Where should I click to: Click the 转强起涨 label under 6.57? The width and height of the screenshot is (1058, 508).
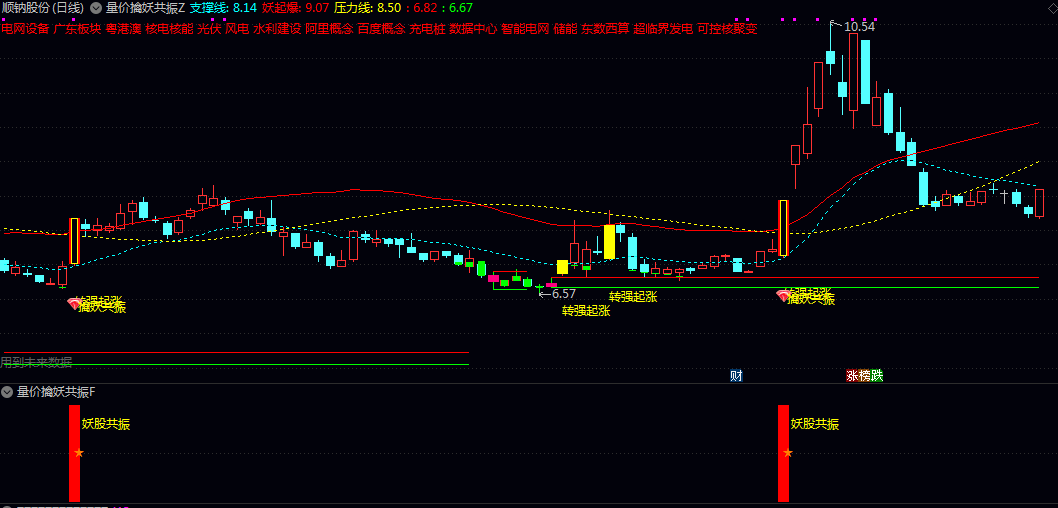pos(586,311)
